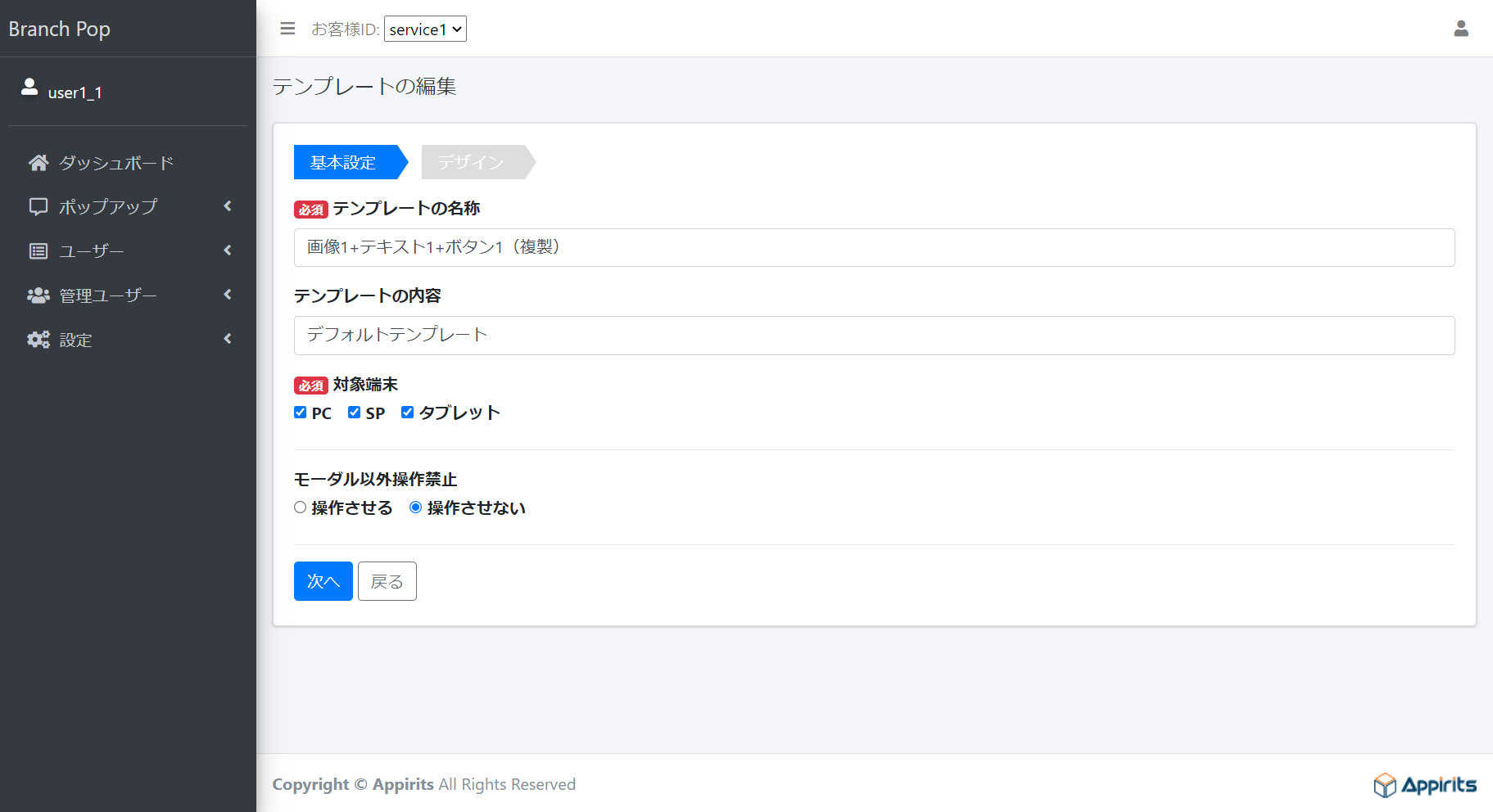
Task: Open the ユーザー sidebar menu
Action: tap(128, 250)
